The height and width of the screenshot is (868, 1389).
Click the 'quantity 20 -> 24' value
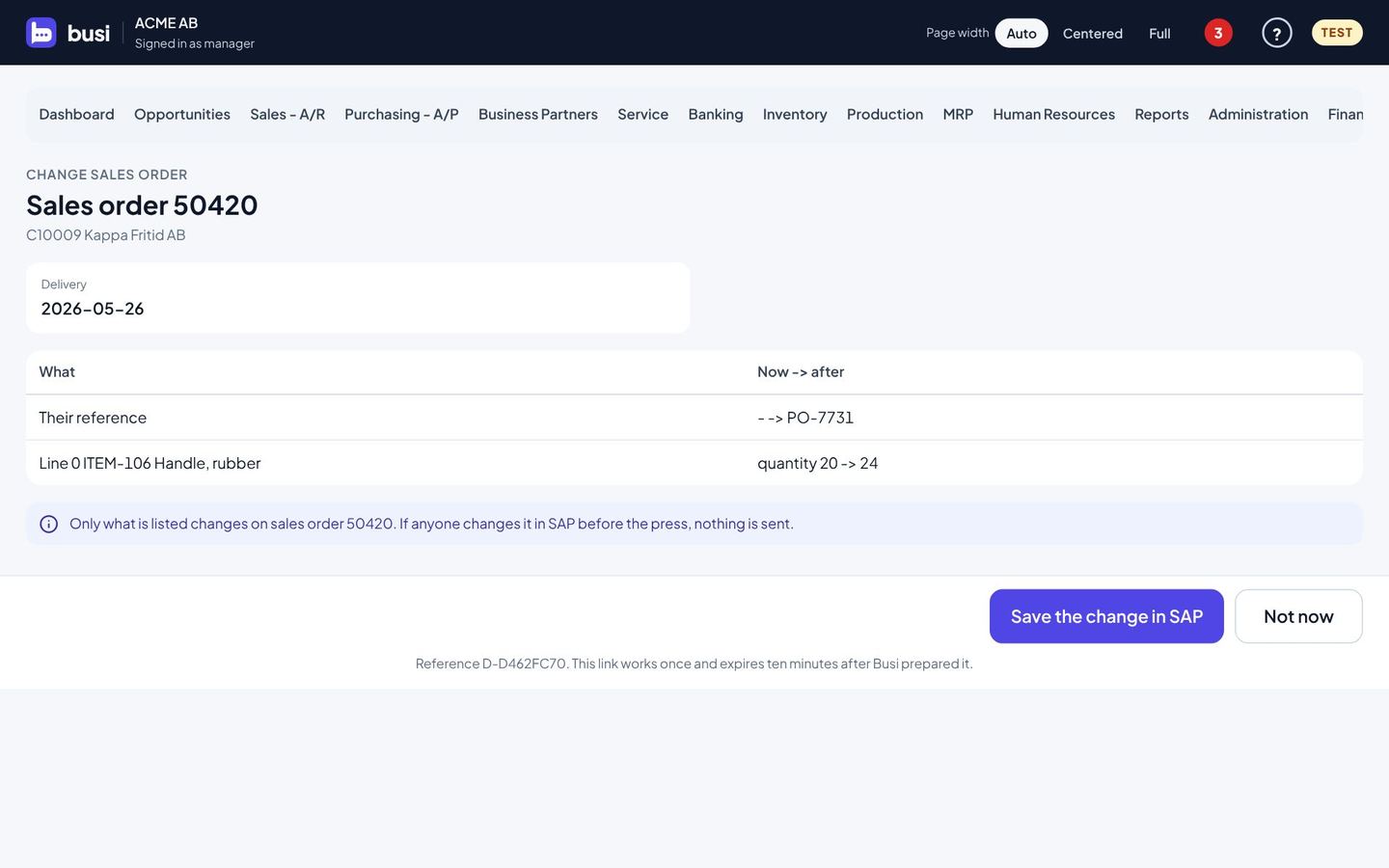coord(817,463)
